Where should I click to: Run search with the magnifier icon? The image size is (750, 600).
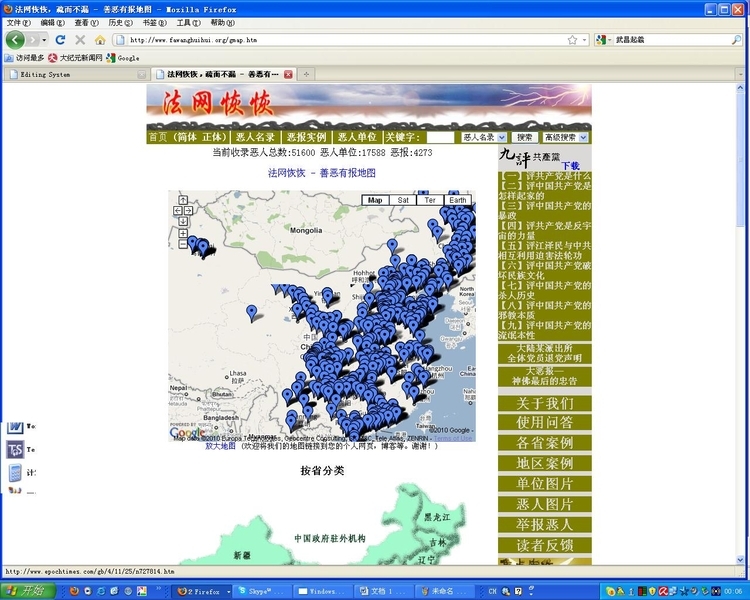pyautogui.click(x=736, y=40)
